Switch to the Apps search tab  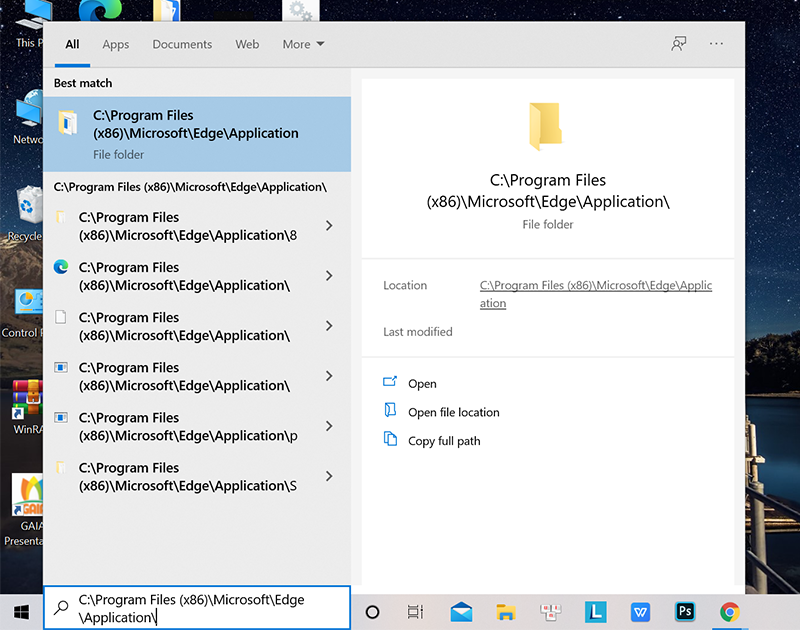coord(116,44)
